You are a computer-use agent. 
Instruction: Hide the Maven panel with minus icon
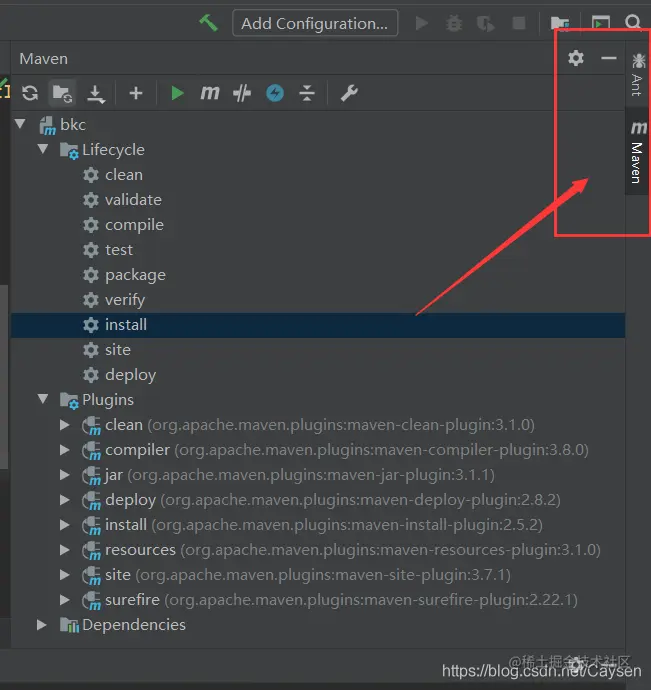[609, 58]
